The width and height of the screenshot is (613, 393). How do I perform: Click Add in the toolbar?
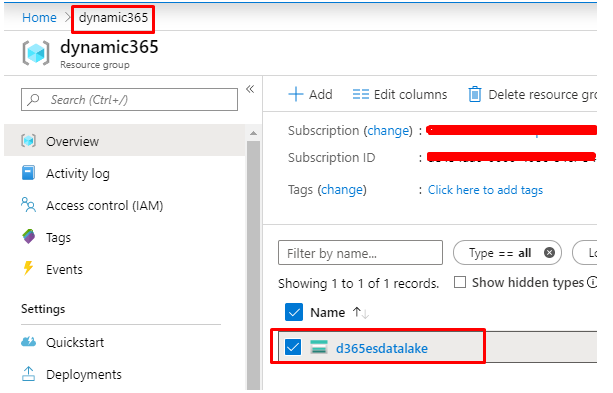pyautogui.click(x=310, y=95)
